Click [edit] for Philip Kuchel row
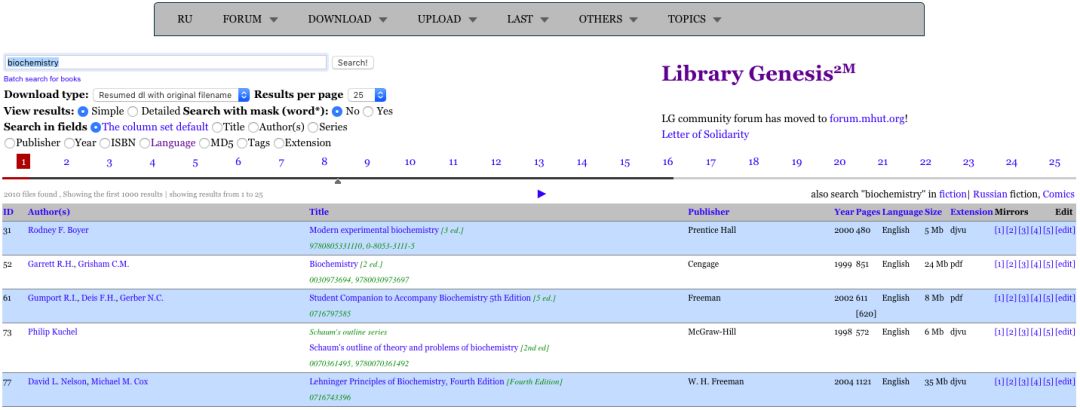The width and height of the screenshot is (1080, 410). 1065,332
